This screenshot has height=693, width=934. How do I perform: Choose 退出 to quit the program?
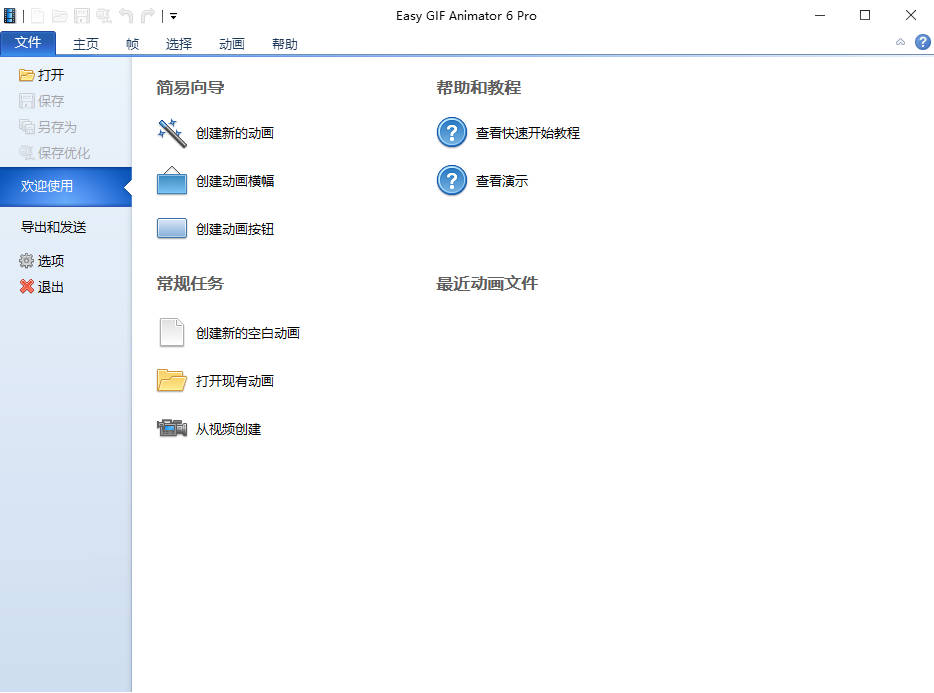pos(51,287)
